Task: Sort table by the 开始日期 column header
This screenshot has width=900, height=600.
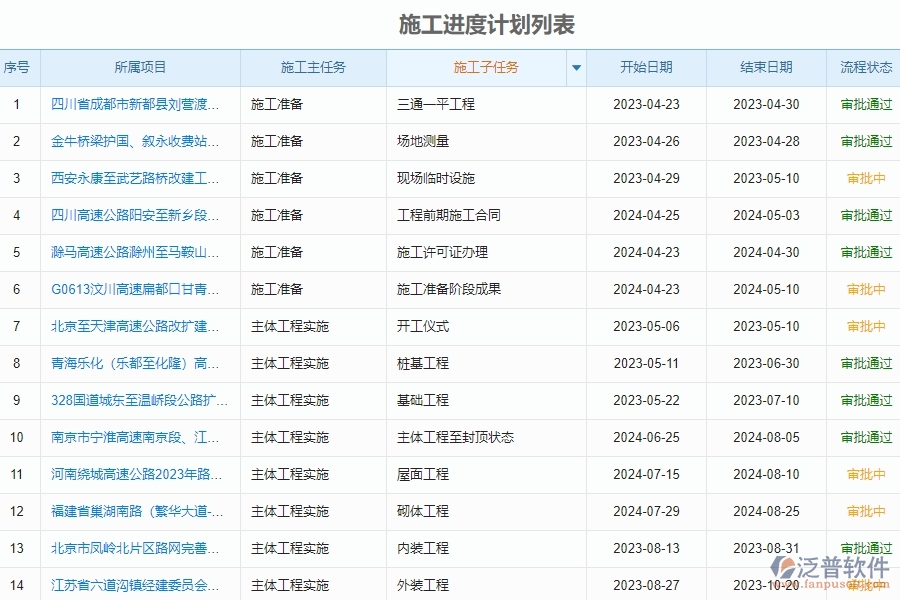Action: tap(649, 67)
